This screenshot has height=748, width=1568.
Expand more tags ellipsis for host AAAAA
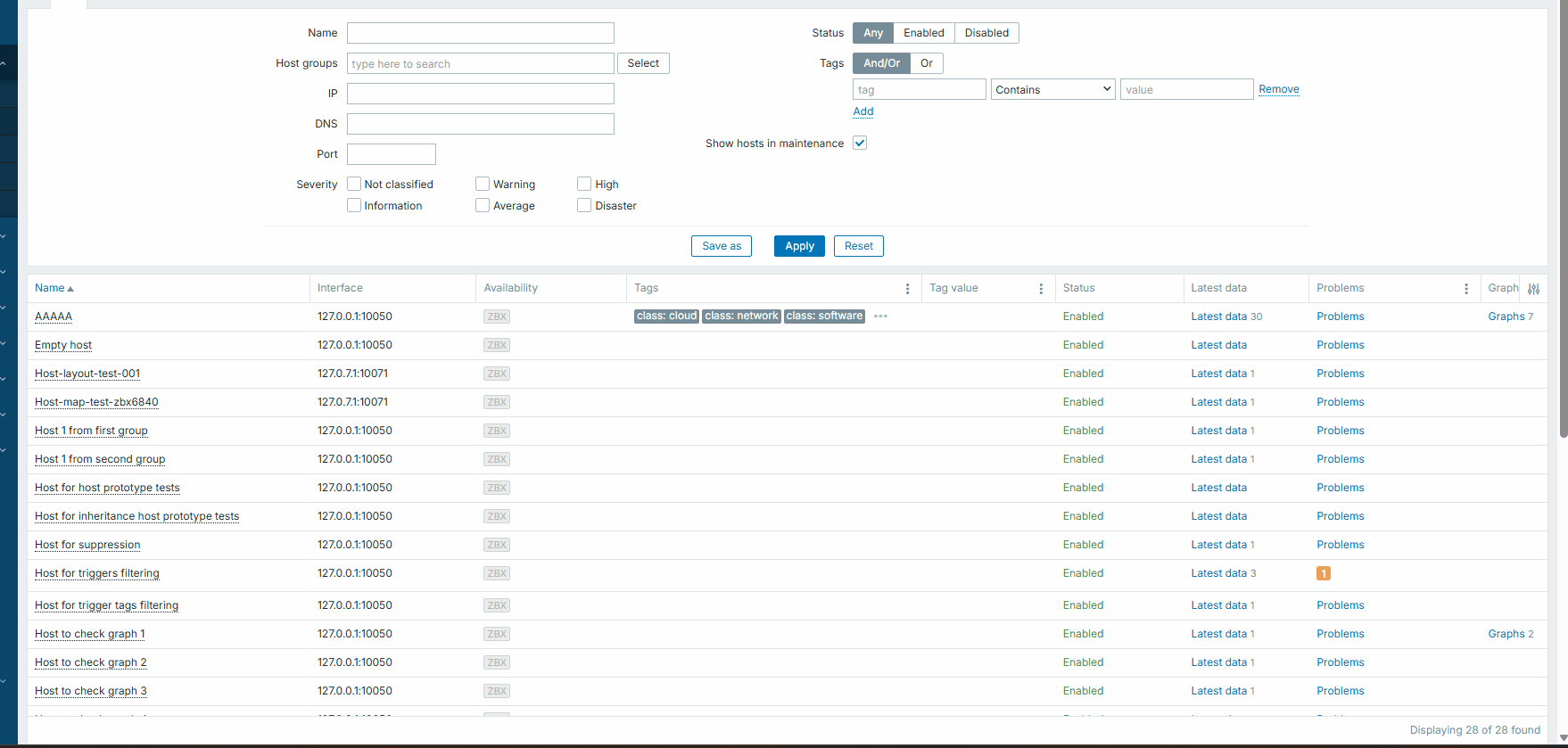point(880,316)
